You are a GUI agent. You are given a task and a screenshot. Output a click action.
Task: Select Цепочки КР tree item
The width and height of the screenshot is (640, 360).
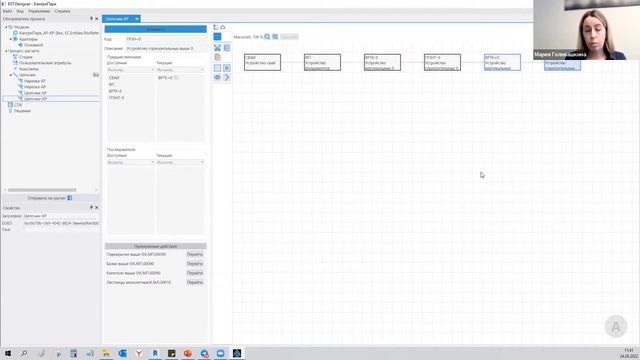(35, 99)
